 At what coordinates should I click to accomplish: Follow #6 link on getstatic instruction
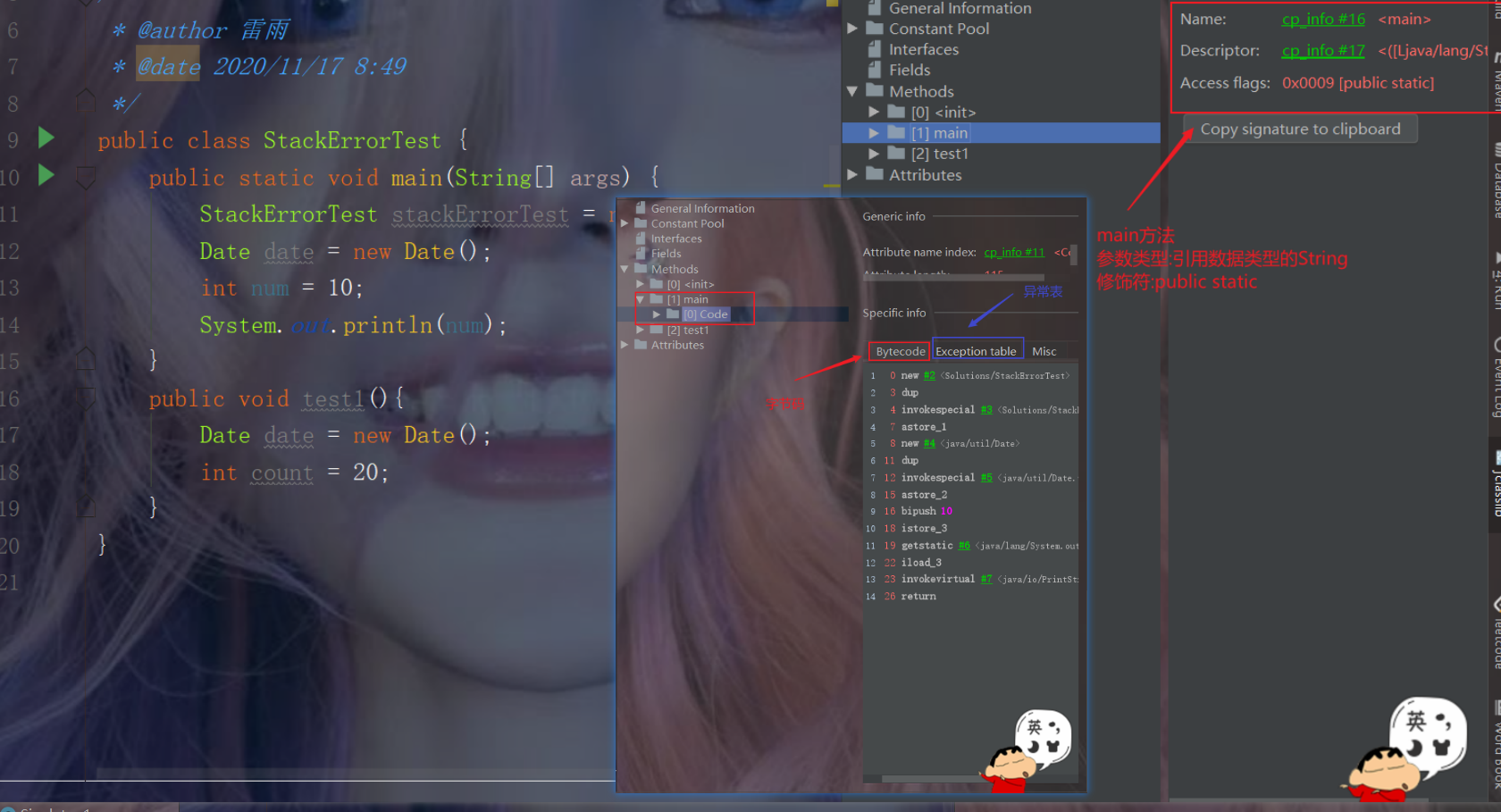point(964,545)
